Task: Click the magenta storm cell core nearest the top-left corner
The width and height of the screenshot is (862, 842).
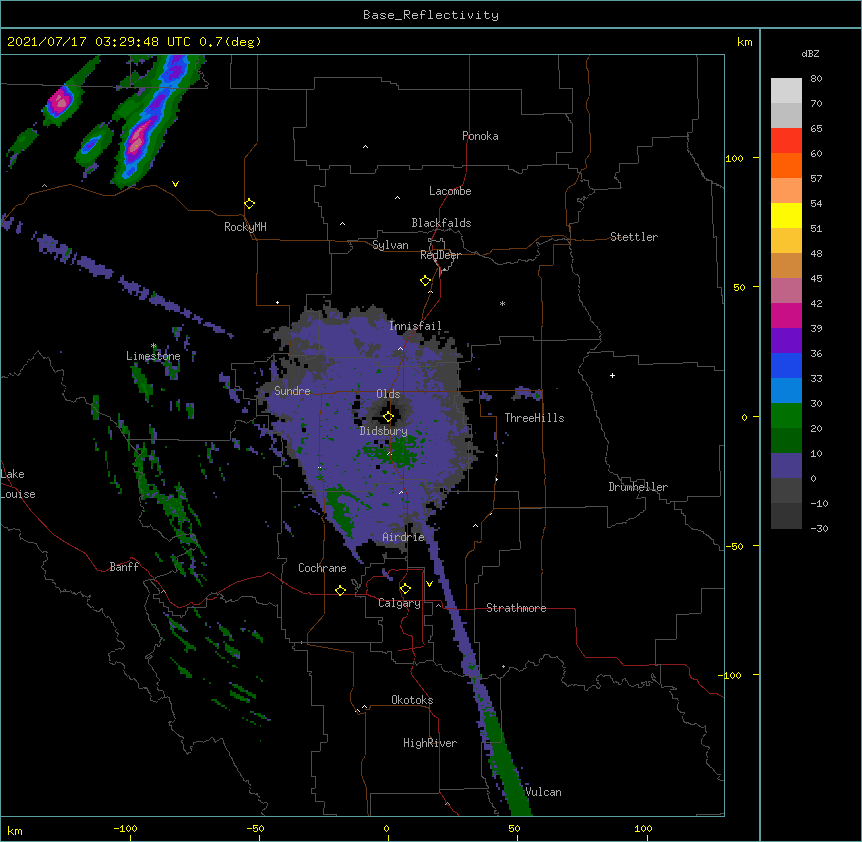Action: (60, 101)
